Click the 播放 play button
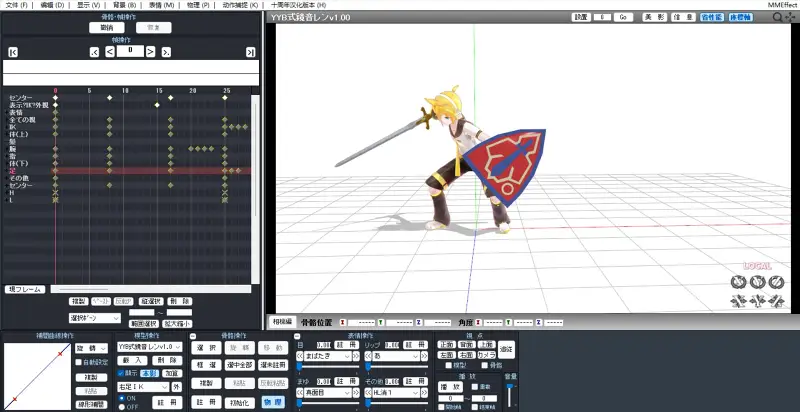Screen dimensions: 800x412 [x=450, y=387]
